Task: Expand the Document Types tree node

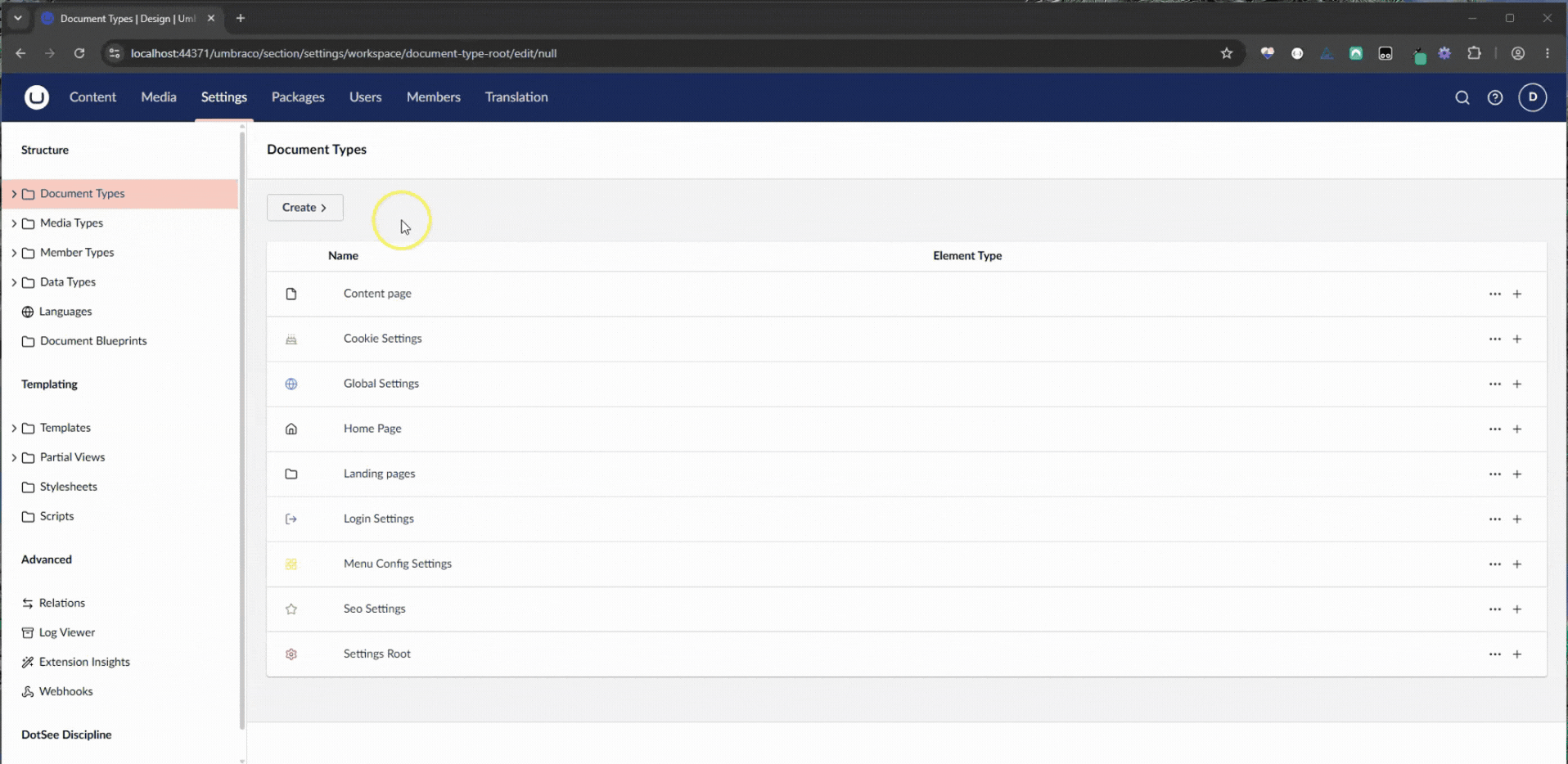Action: coord(14,194)
